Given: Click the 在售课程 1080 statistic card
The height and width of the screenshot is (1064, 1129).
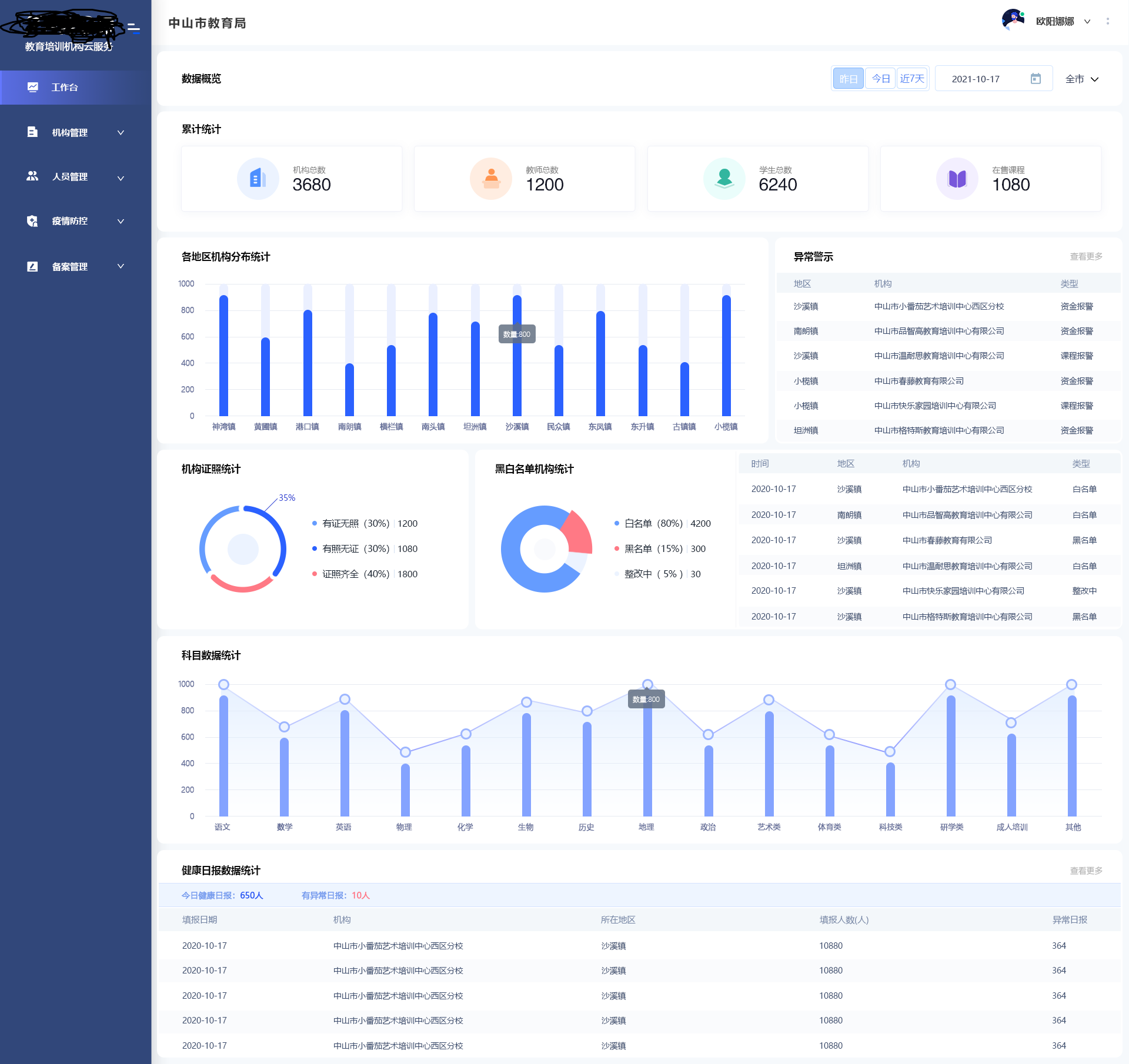Looking at the screenshot, I should pos(991,179).
